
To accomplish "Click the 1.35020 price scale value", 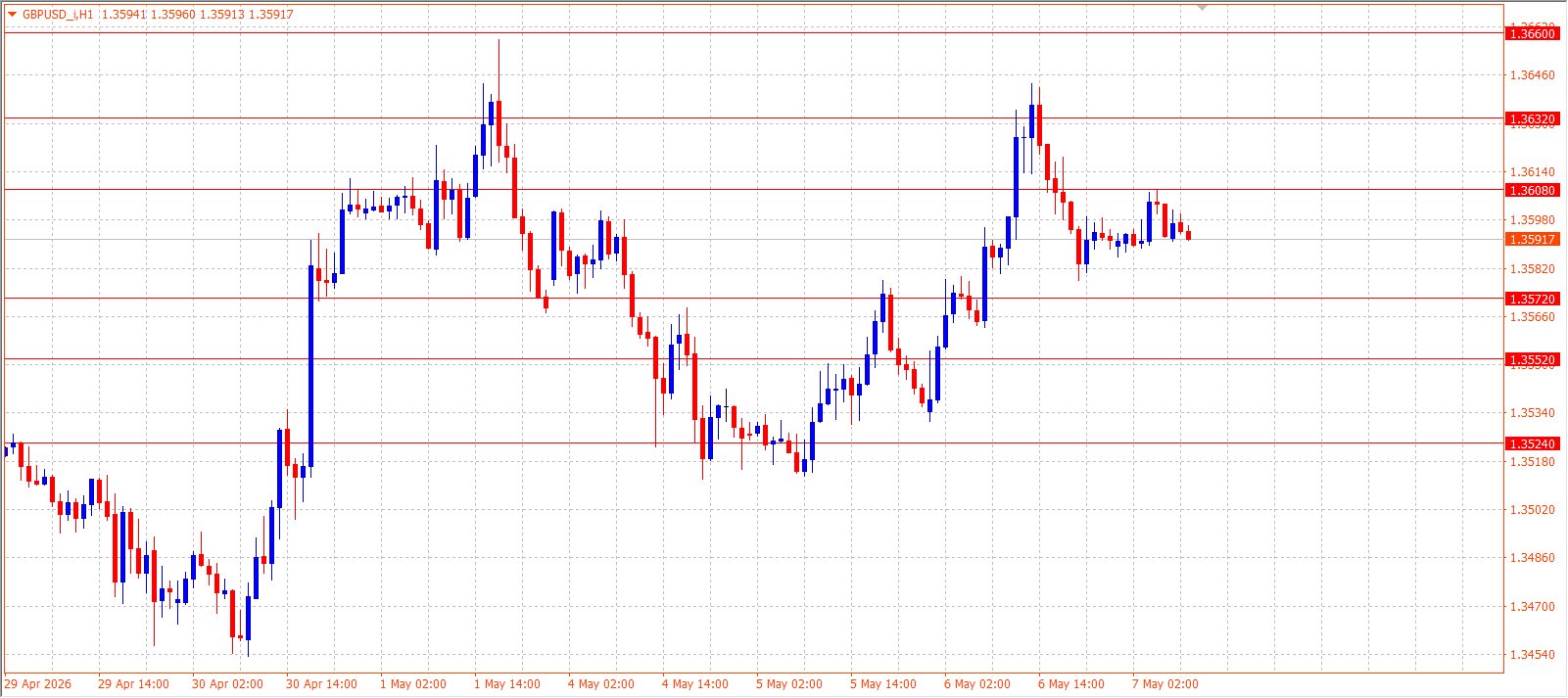I will pyautogui.click(x=1532, y=510).
